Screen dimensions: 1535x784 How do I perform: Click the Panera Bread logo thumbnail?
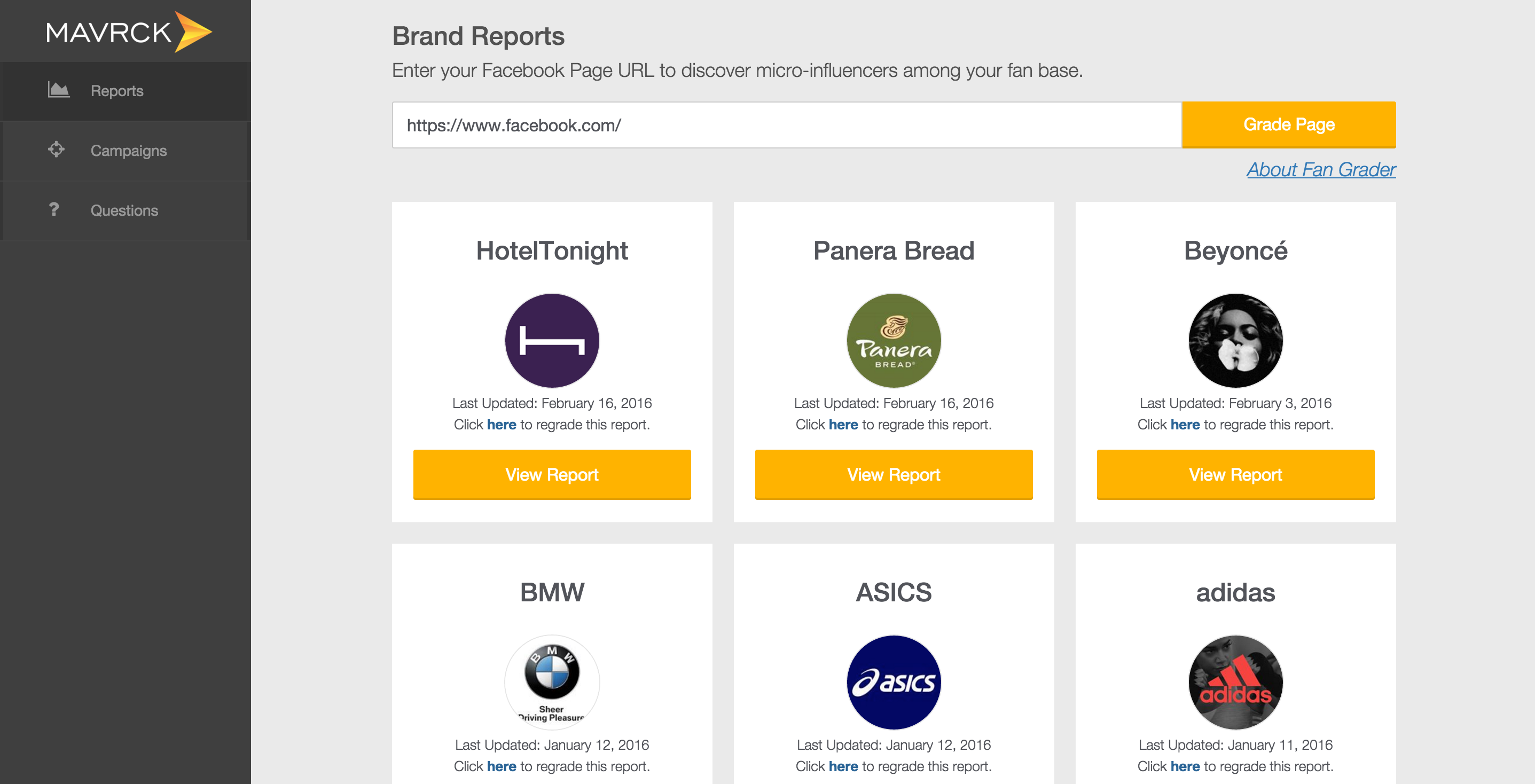[x=893, y=340]
